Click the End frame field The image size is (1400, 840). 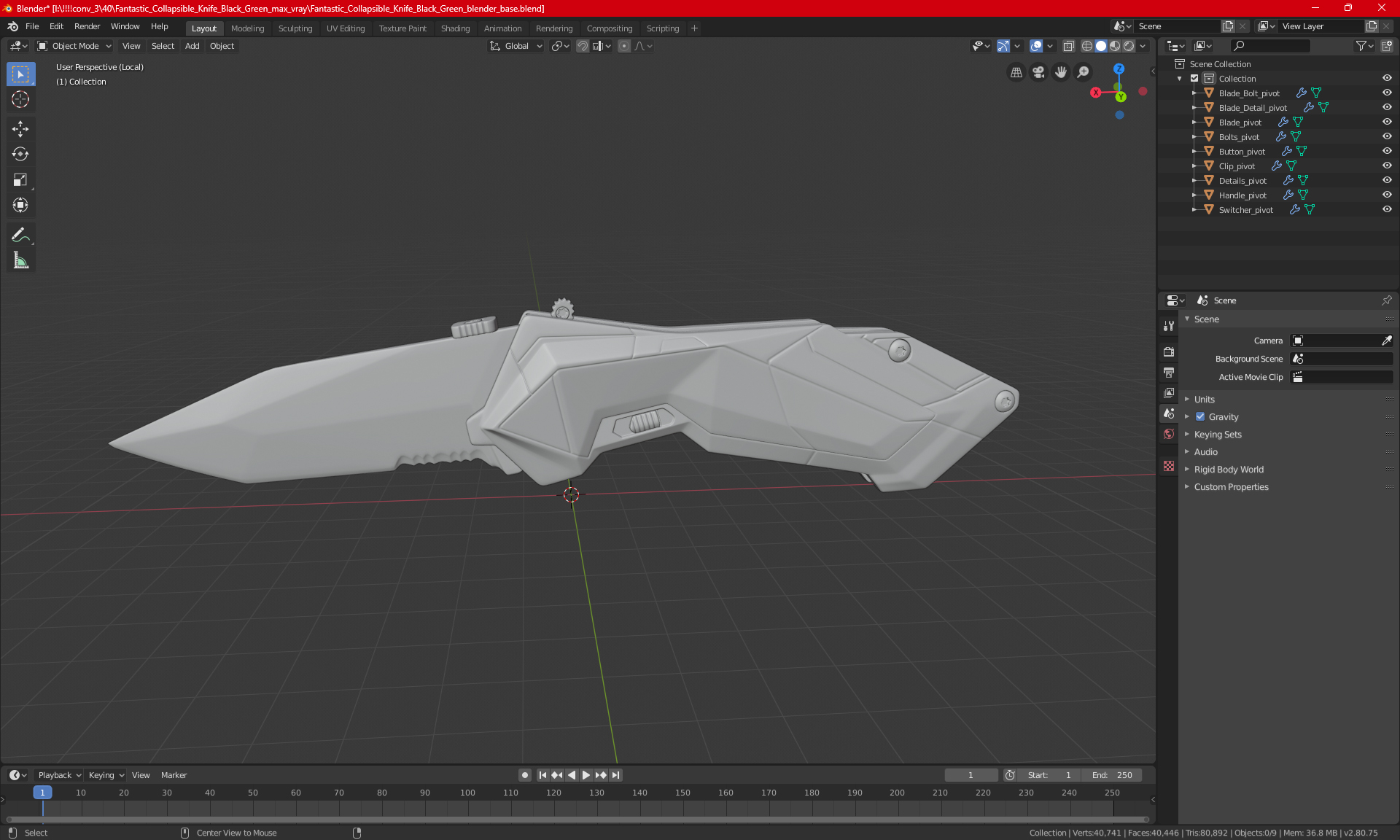pyautogui.click(x=1112, y=775)
